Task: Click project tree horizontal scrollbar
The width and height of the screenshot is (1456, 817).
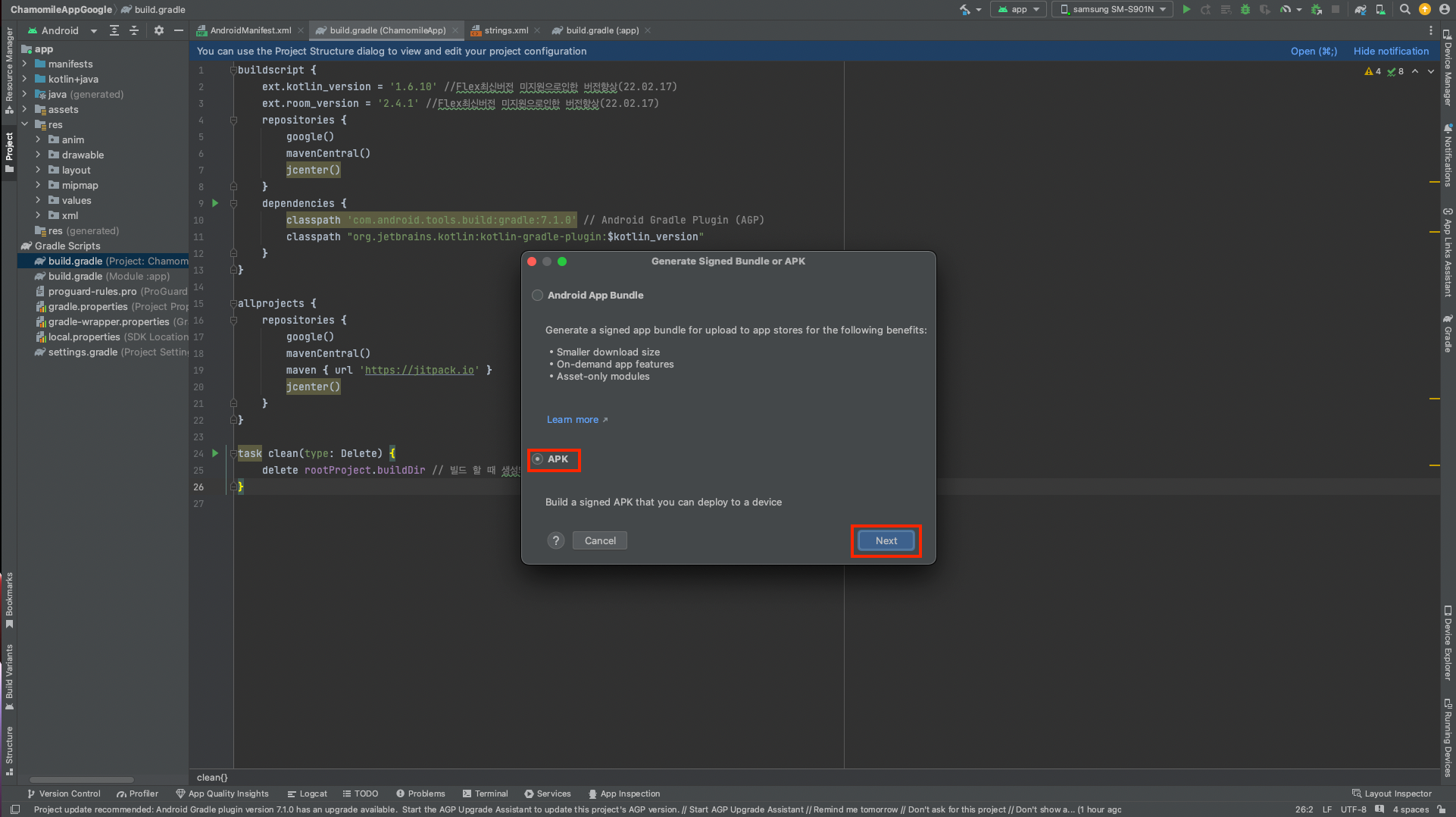Action: (82, 779)
